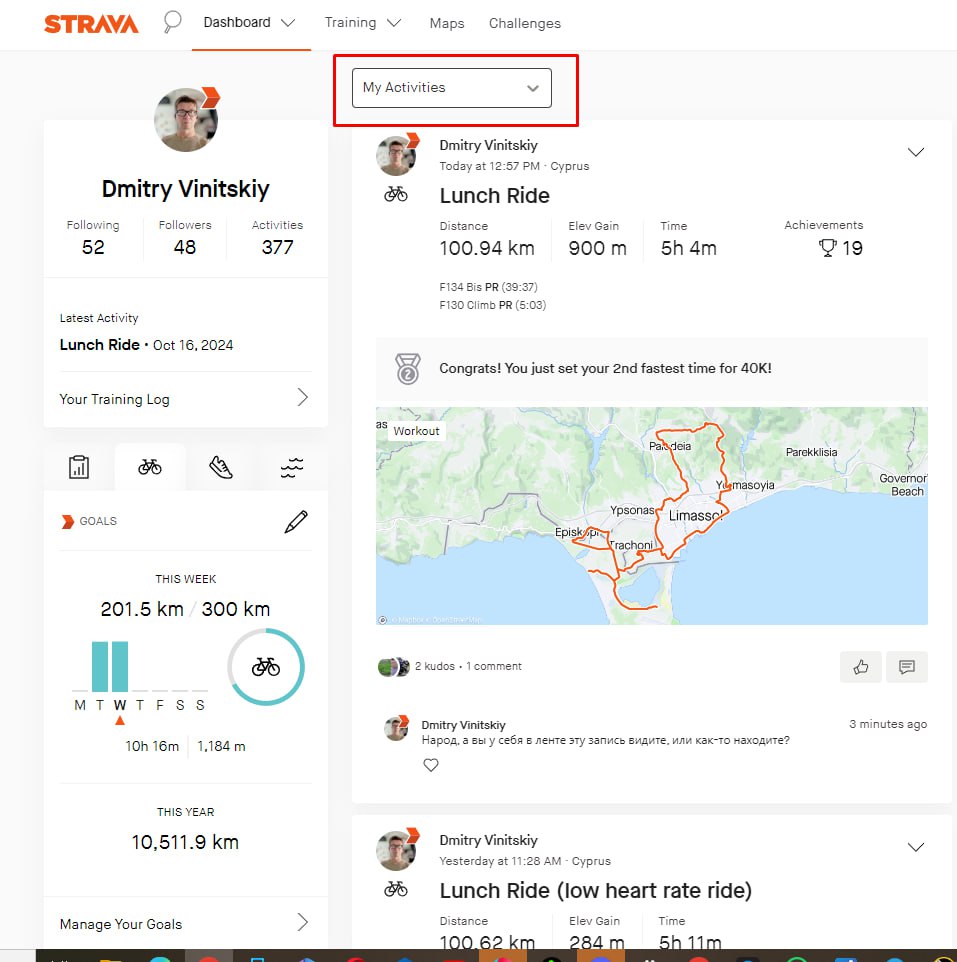Switch to the cycling goals tab
957x962 pixels.
pos(150,467)
